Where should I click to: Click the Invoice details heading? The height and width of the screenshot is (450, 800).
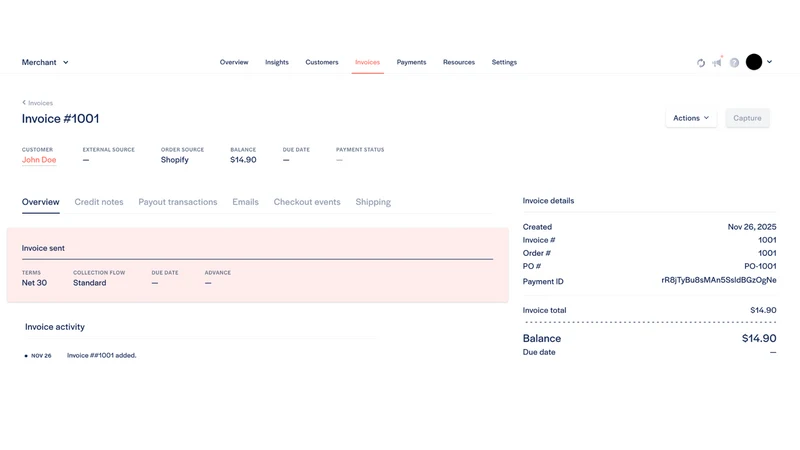click(548, 201)
